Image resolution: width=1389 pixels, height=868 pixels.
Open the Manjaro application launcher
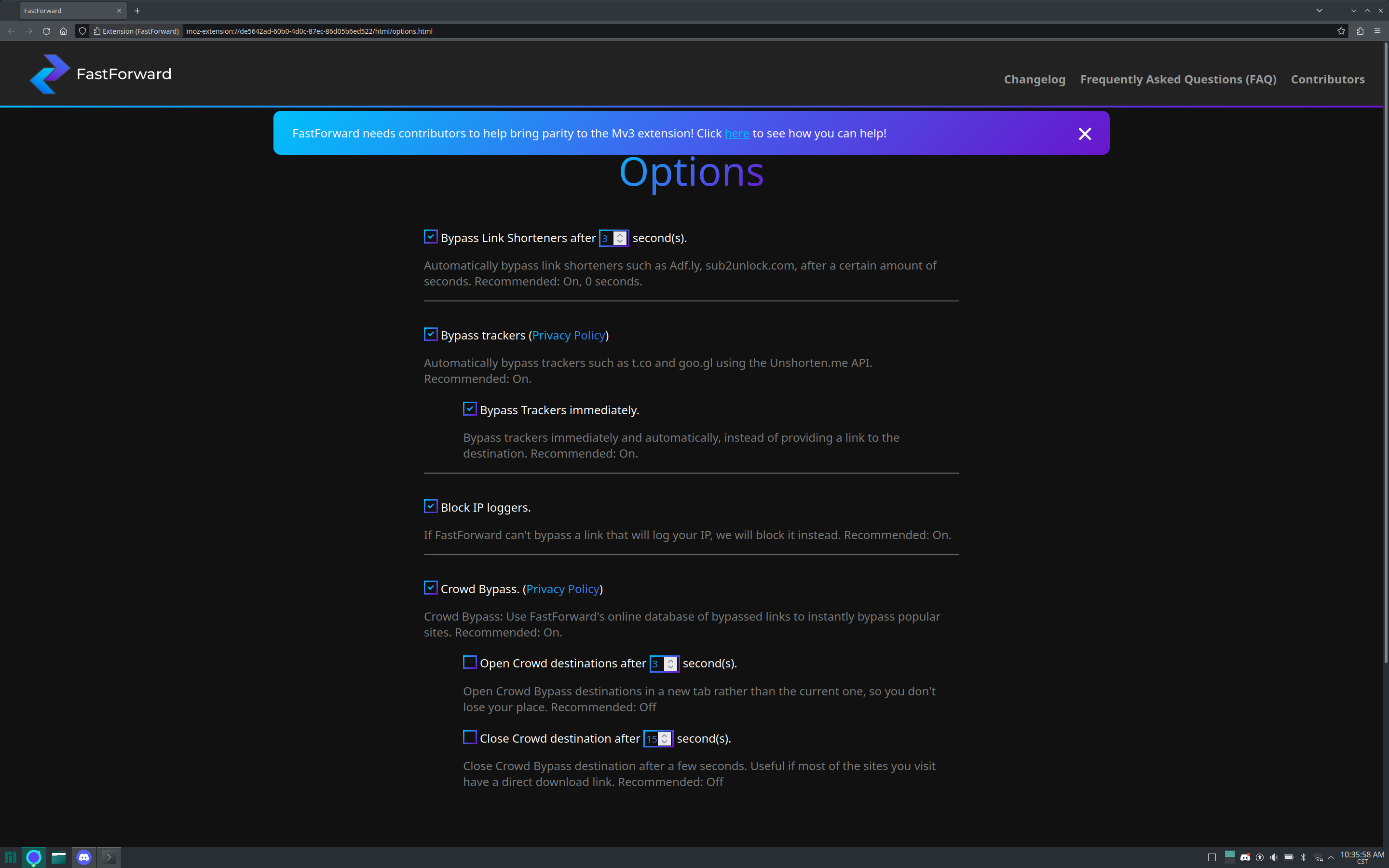pos(10,857)
